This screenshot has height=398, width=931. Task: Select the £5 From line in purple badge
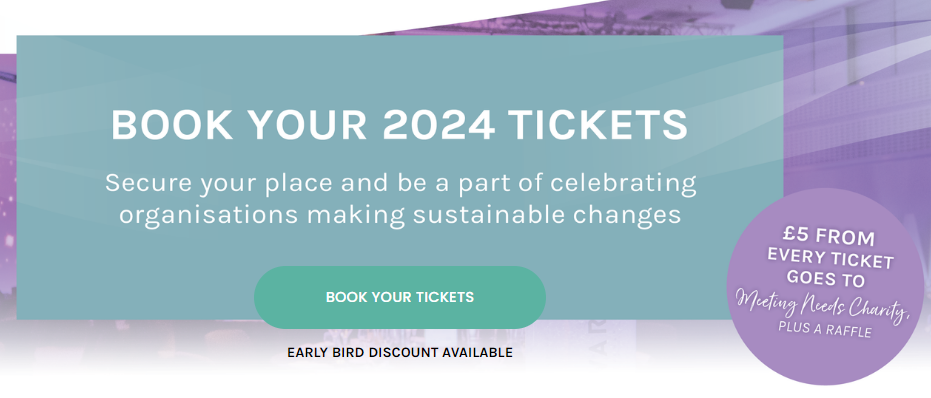pos(829,236)
